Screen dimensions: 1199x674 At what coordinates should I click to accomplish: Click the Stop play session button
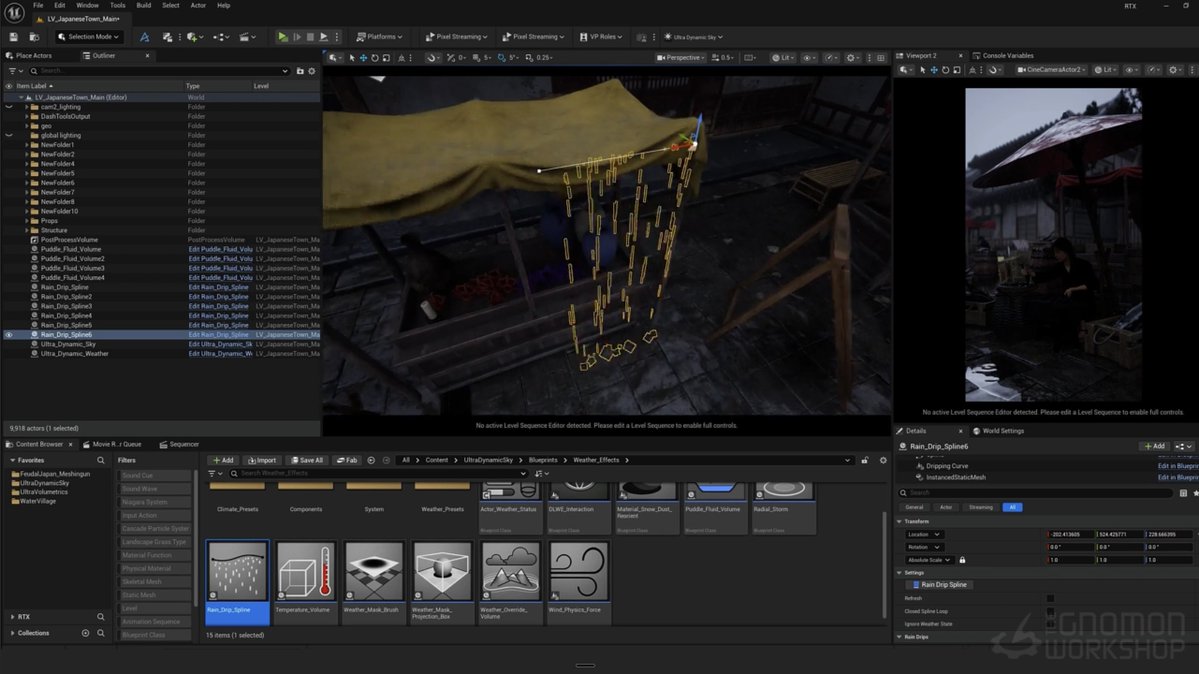pyautogui.click(x=310, y=37)
